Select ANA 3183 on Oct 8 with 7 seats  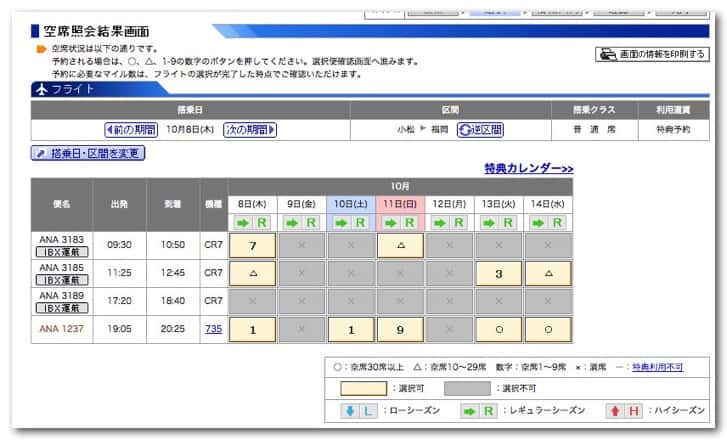pyautogui.click(x=253, y=245)
